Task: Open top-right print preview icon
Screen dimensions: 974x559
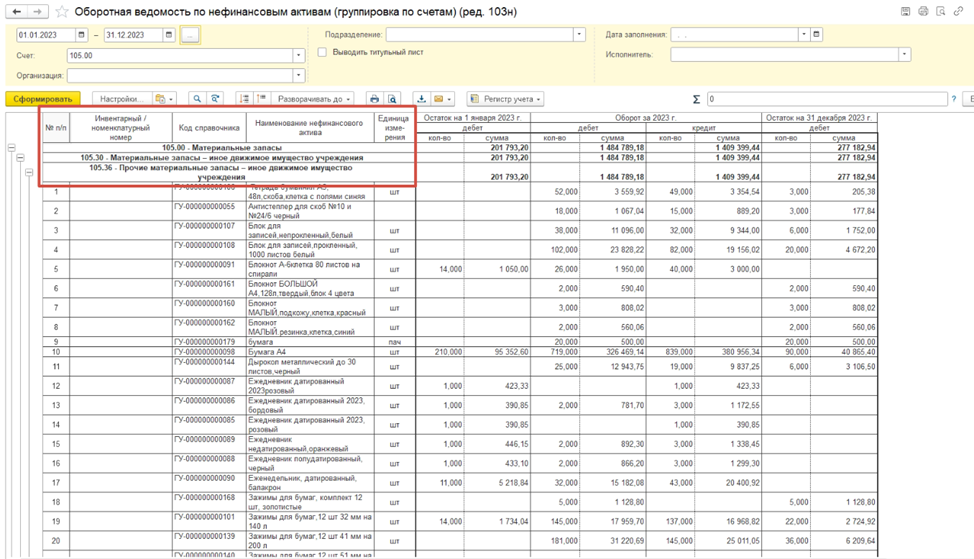Action: [940, 11]
